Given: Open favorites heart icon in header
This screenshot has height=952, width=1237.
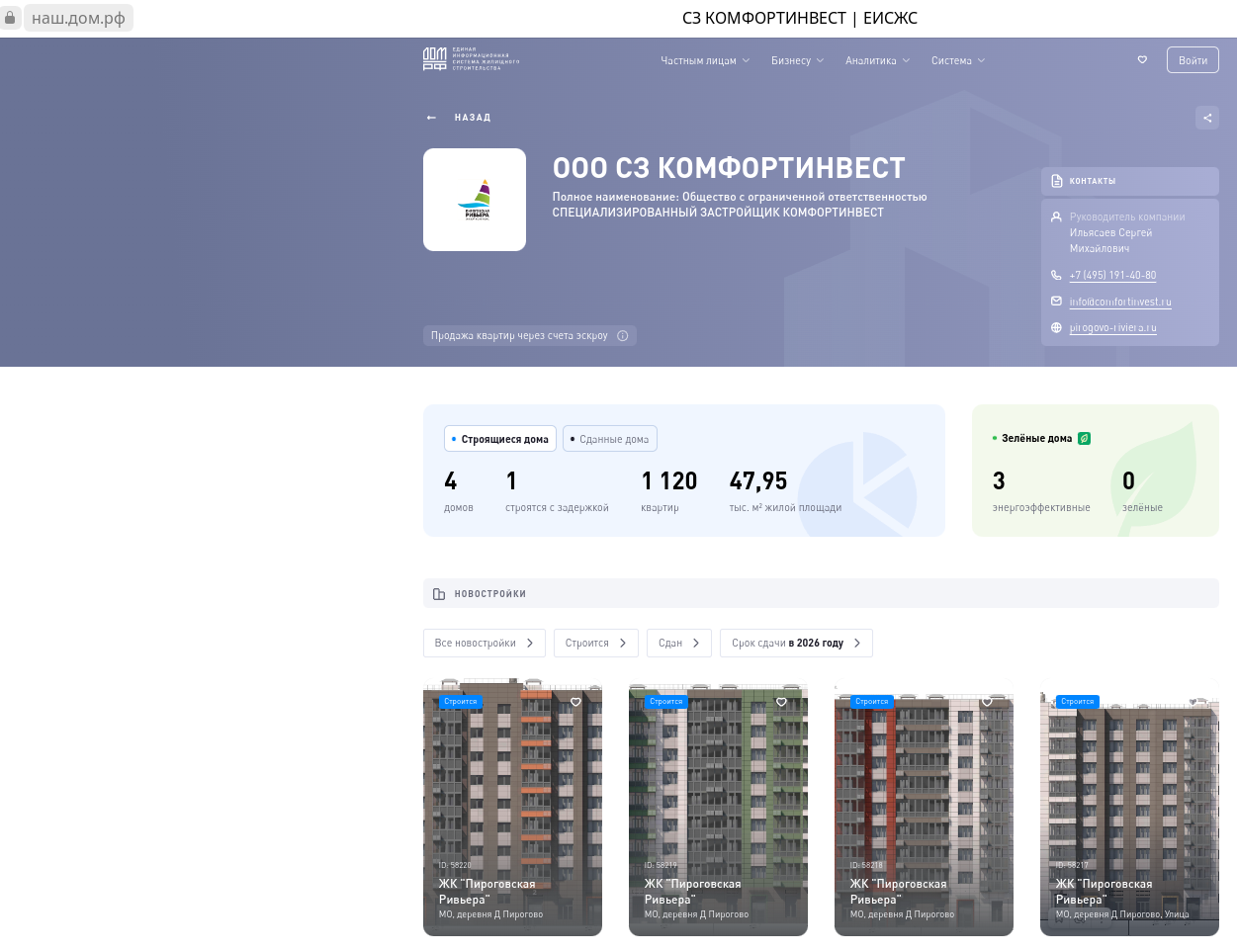Looking at the screenshot, I should [1142, 60].
